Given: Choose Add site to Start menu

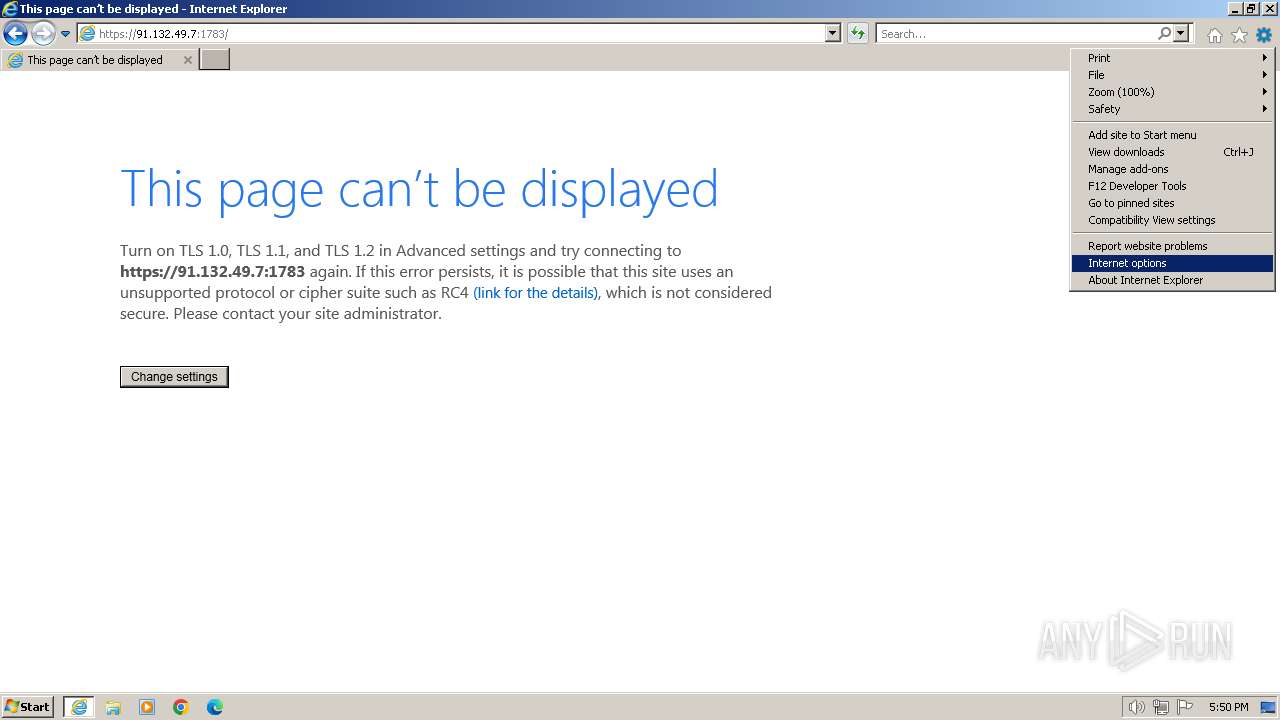Looking at the screenshot, I should click(1172, 135).
